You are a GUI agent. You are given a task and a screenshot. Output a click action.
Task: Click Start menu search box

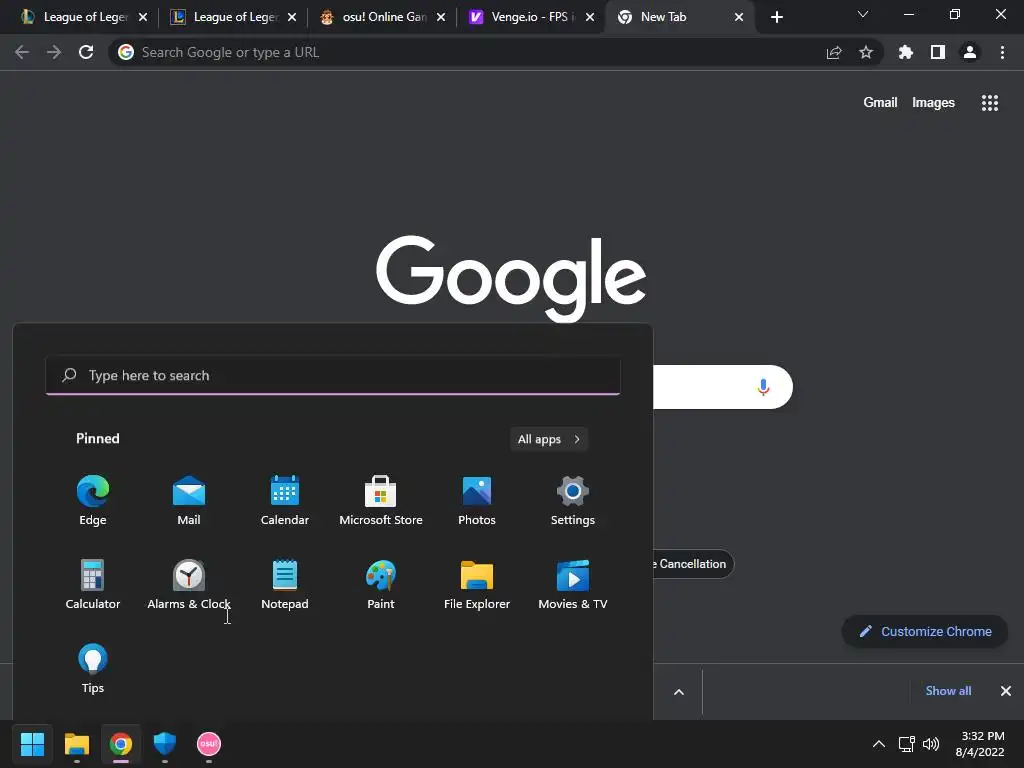coord(333,376)
